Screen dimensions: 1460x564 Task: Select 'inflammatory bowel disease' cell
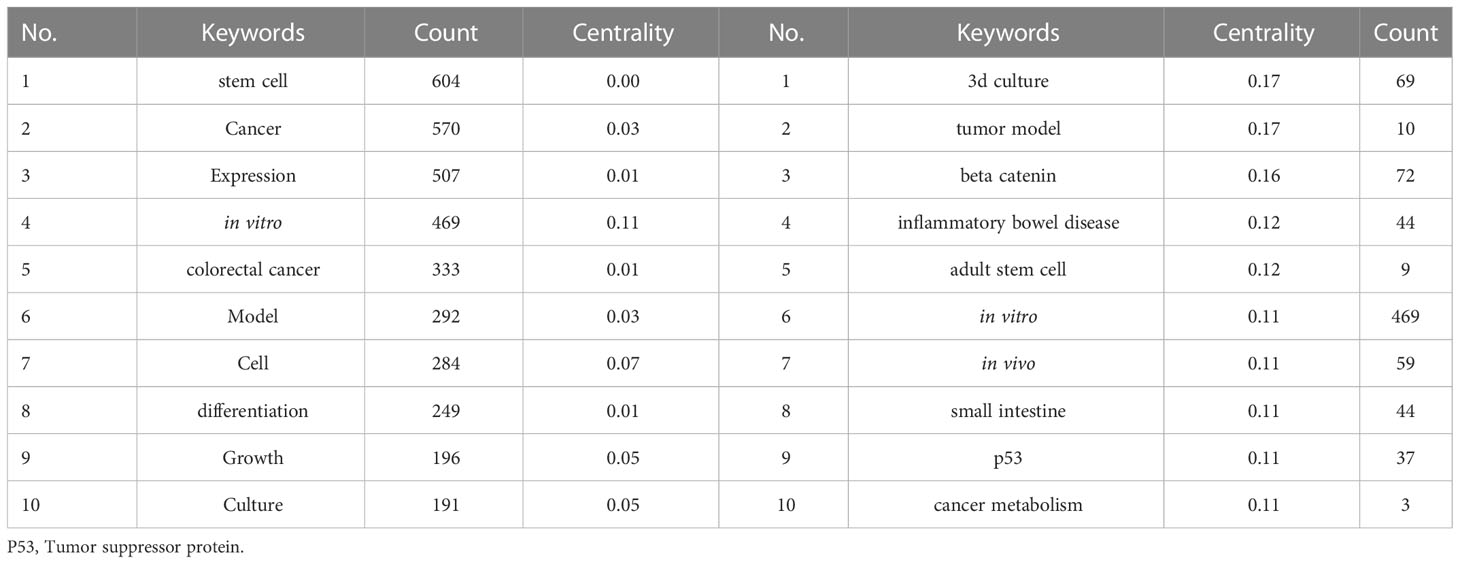1008,222
